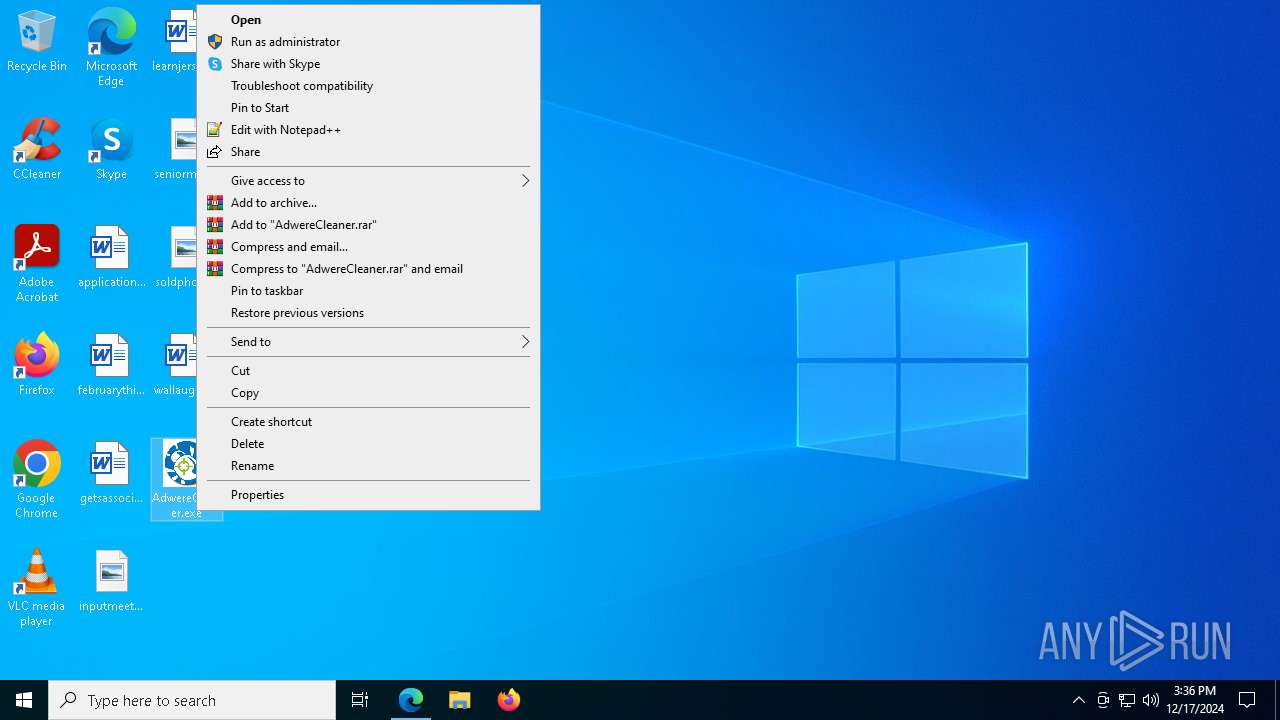Screen dimensions: 1280x720
Task: Open Microsoft Edge from the taskbar
Action: pos(411,700)
